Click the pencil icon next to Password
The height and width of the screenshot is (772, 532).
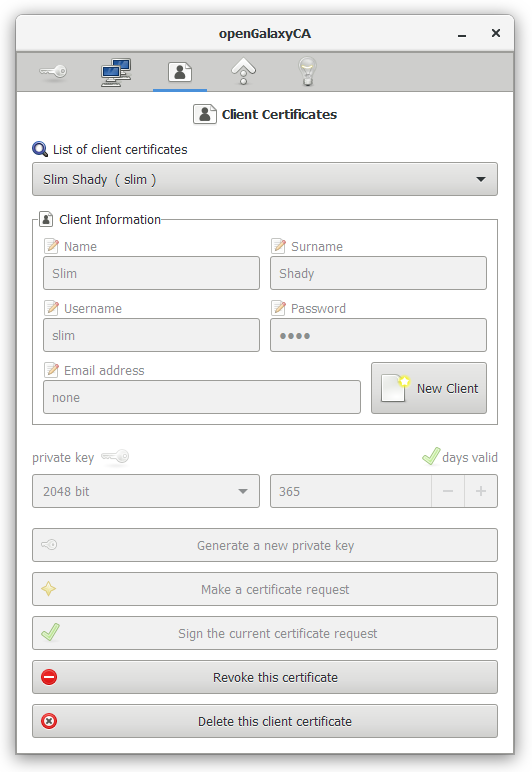click(x=279, y=308)
